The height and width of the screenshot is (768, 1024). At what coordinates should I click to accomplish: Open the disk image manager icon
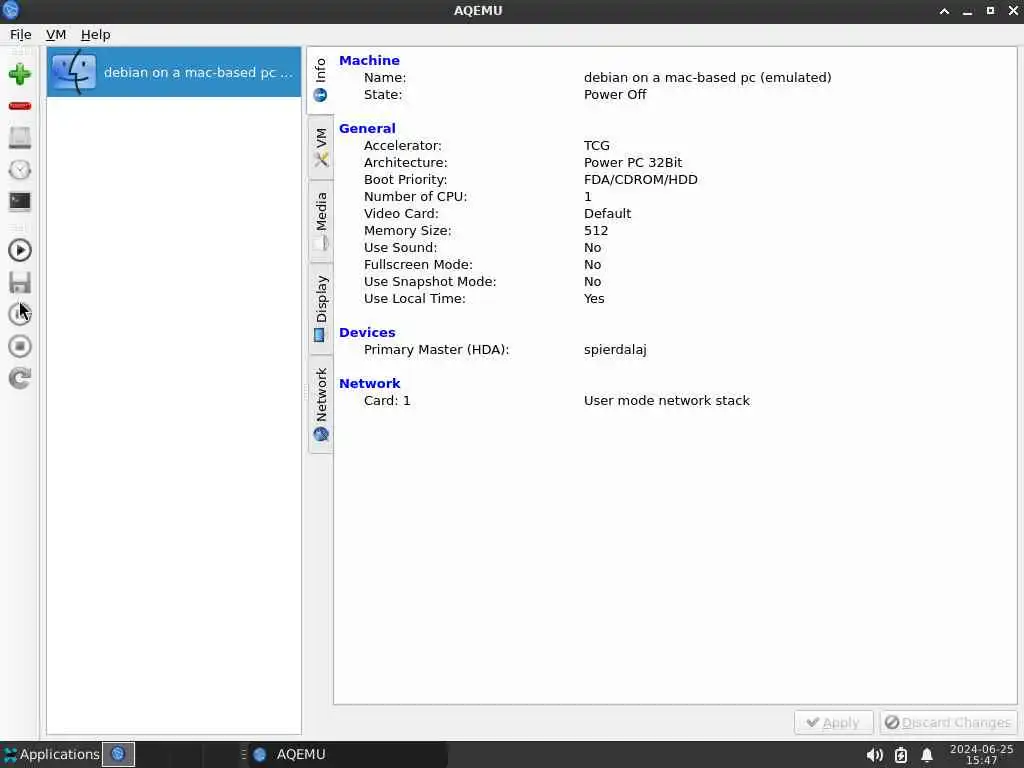click(x=20, y=138)
